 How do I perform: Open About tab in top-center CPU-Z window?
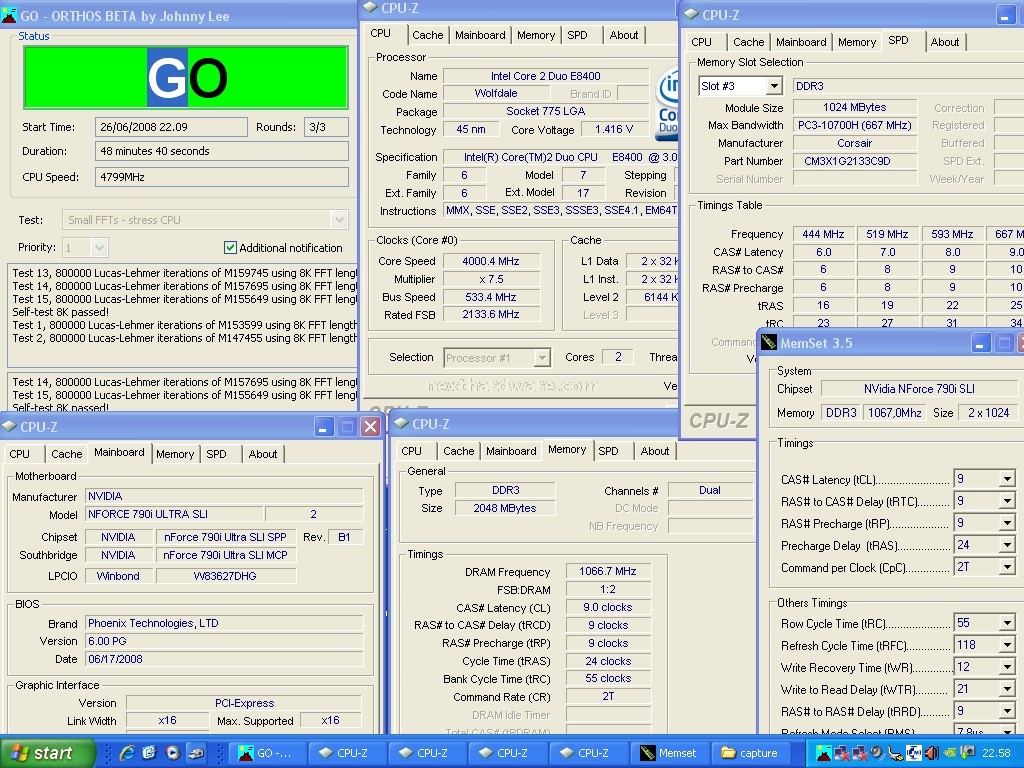624,35
